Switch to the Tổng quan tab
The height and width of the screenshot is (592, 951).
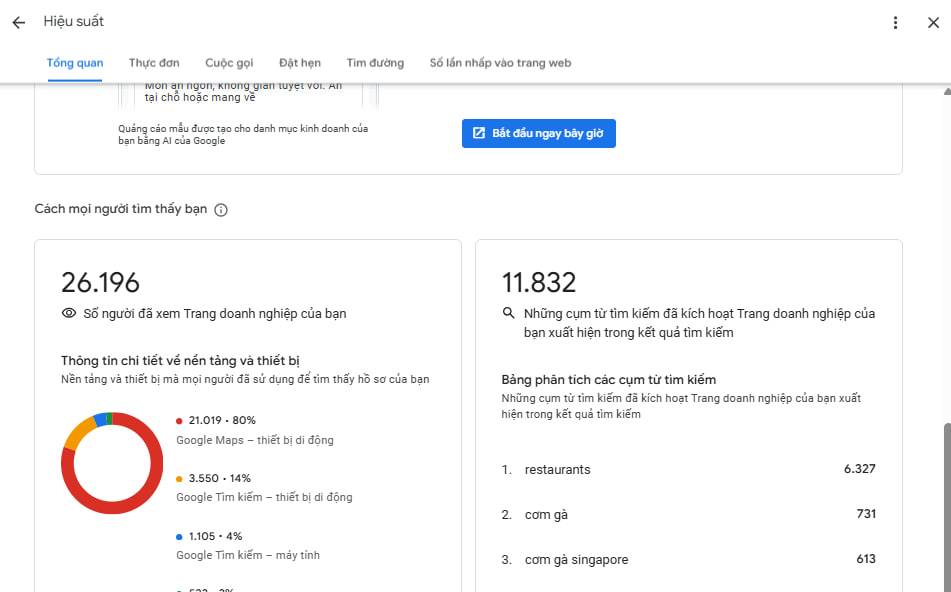tap(75, 63)
